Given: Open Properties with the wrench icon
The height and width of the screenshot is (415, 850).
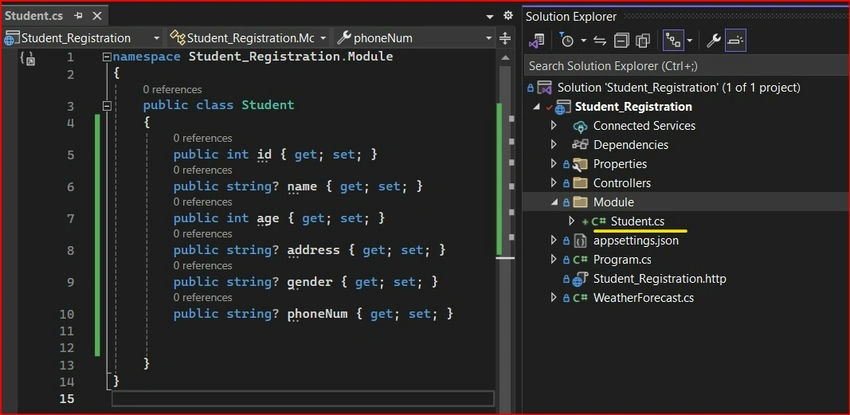Looking at the screenshot, I should [713, 41].
